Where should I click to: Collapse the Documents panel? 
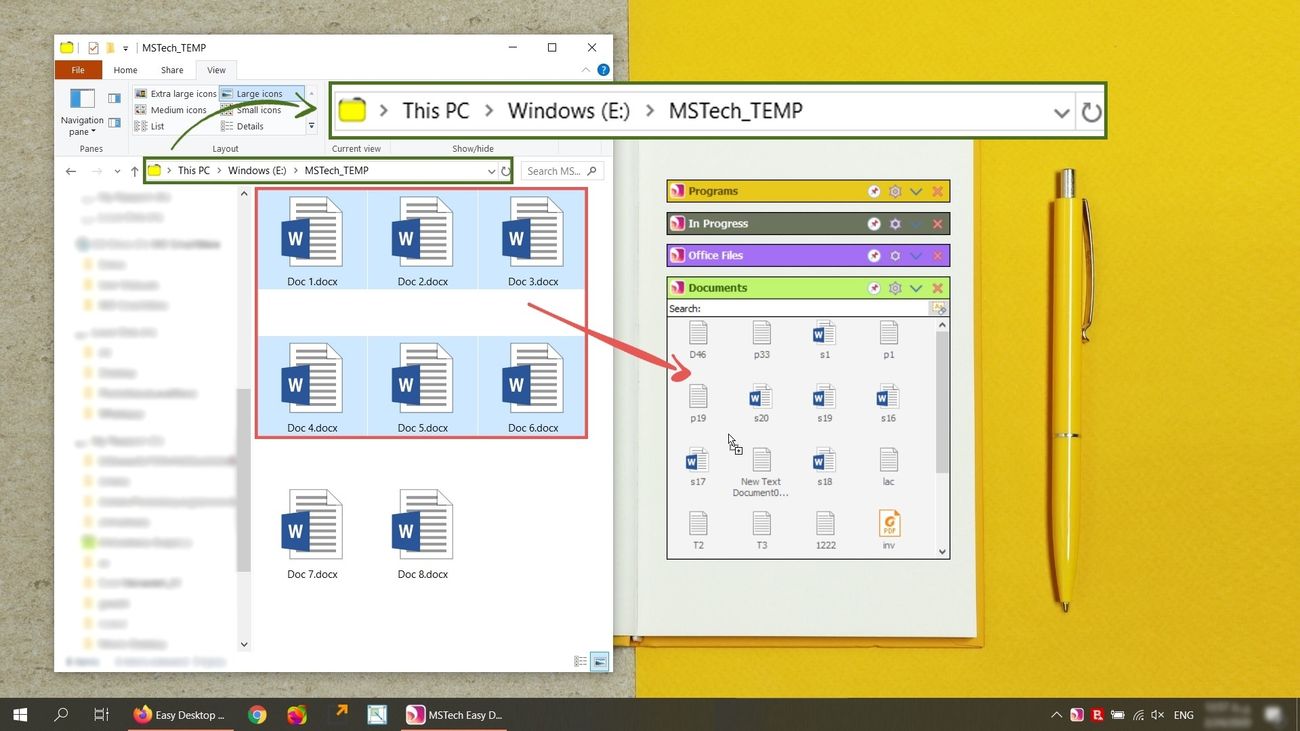coord(916,288)
